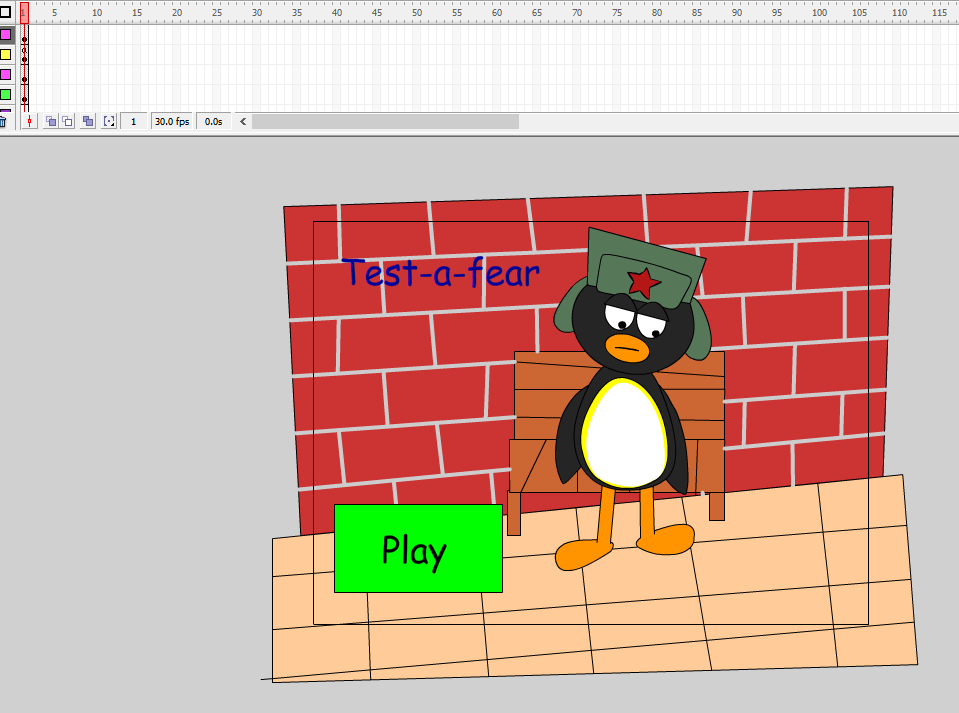Click the penguin's orange beak
Viewport: 959px width, 713px height.
627,349
